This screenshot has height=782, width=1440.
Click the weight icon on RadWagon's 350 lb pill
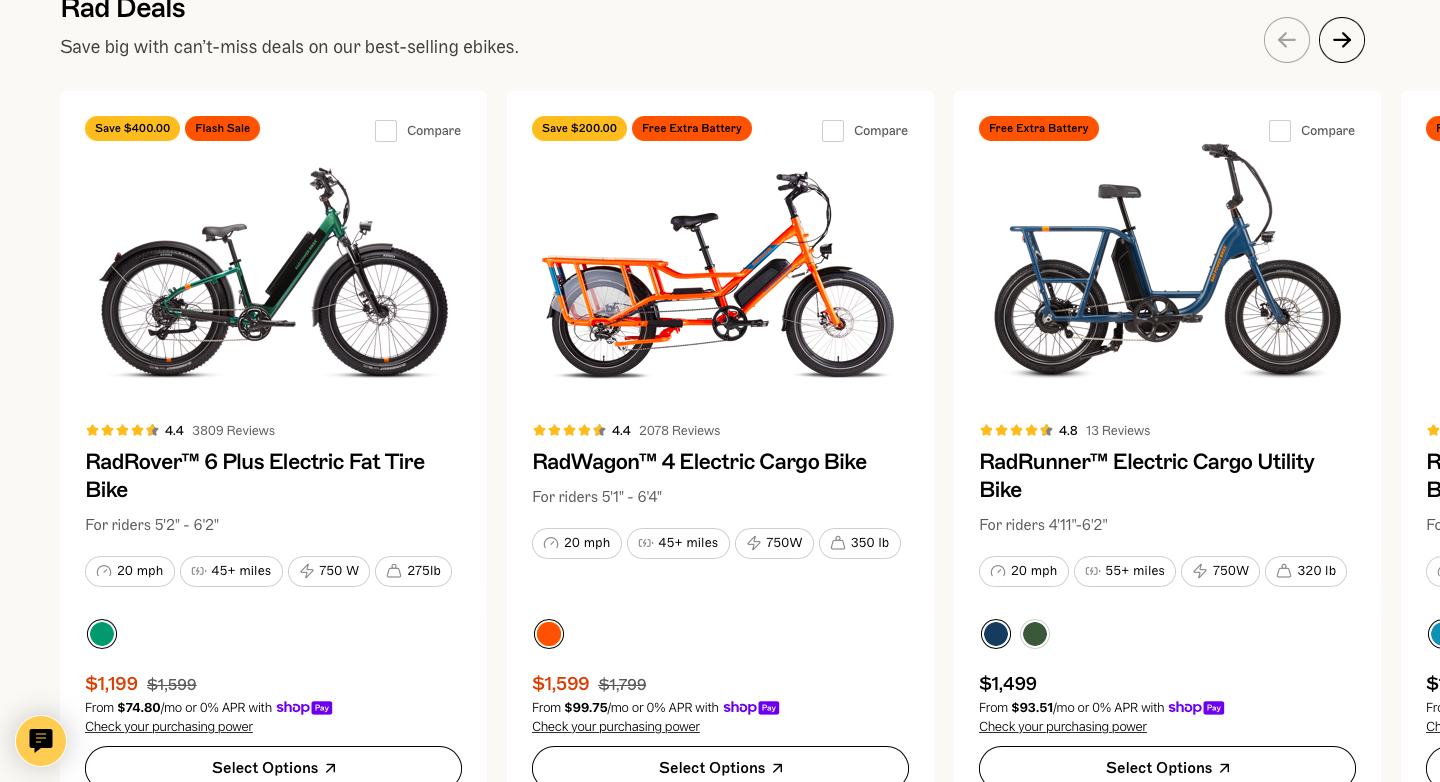click(x=837, y=543)
